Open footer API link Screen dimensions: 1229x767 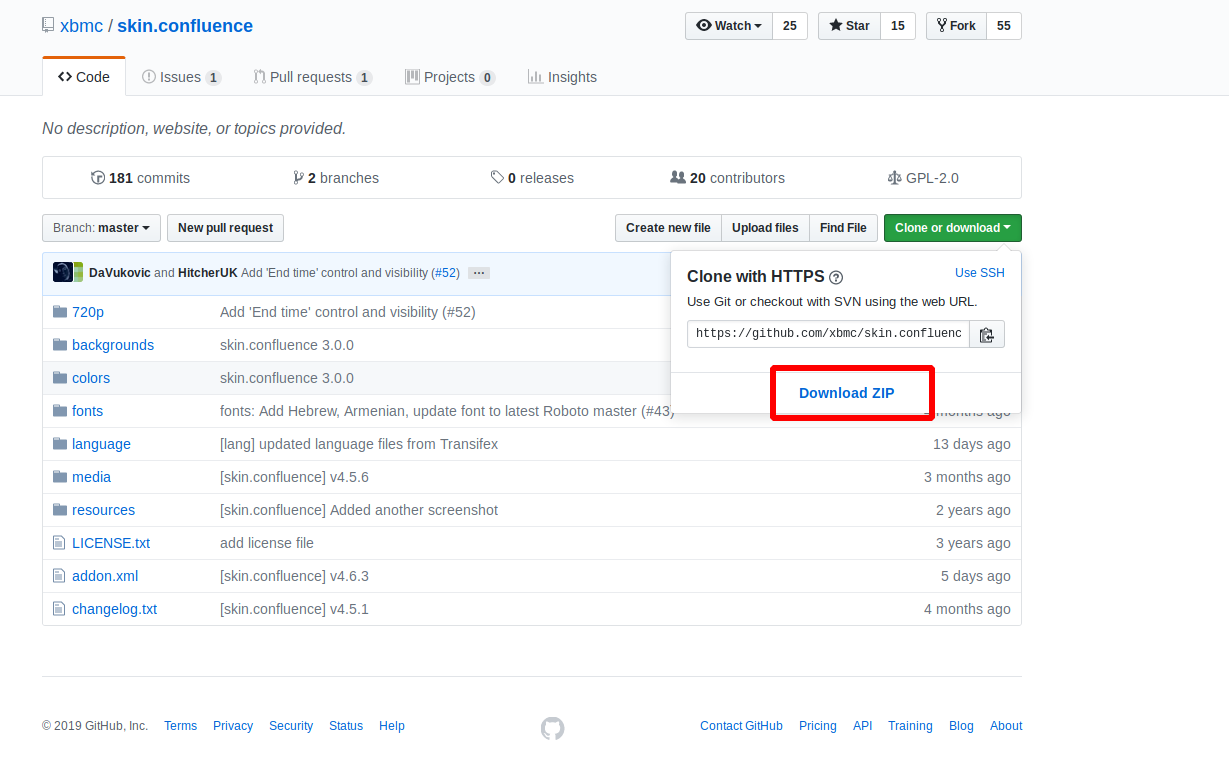tap(862, 726)
